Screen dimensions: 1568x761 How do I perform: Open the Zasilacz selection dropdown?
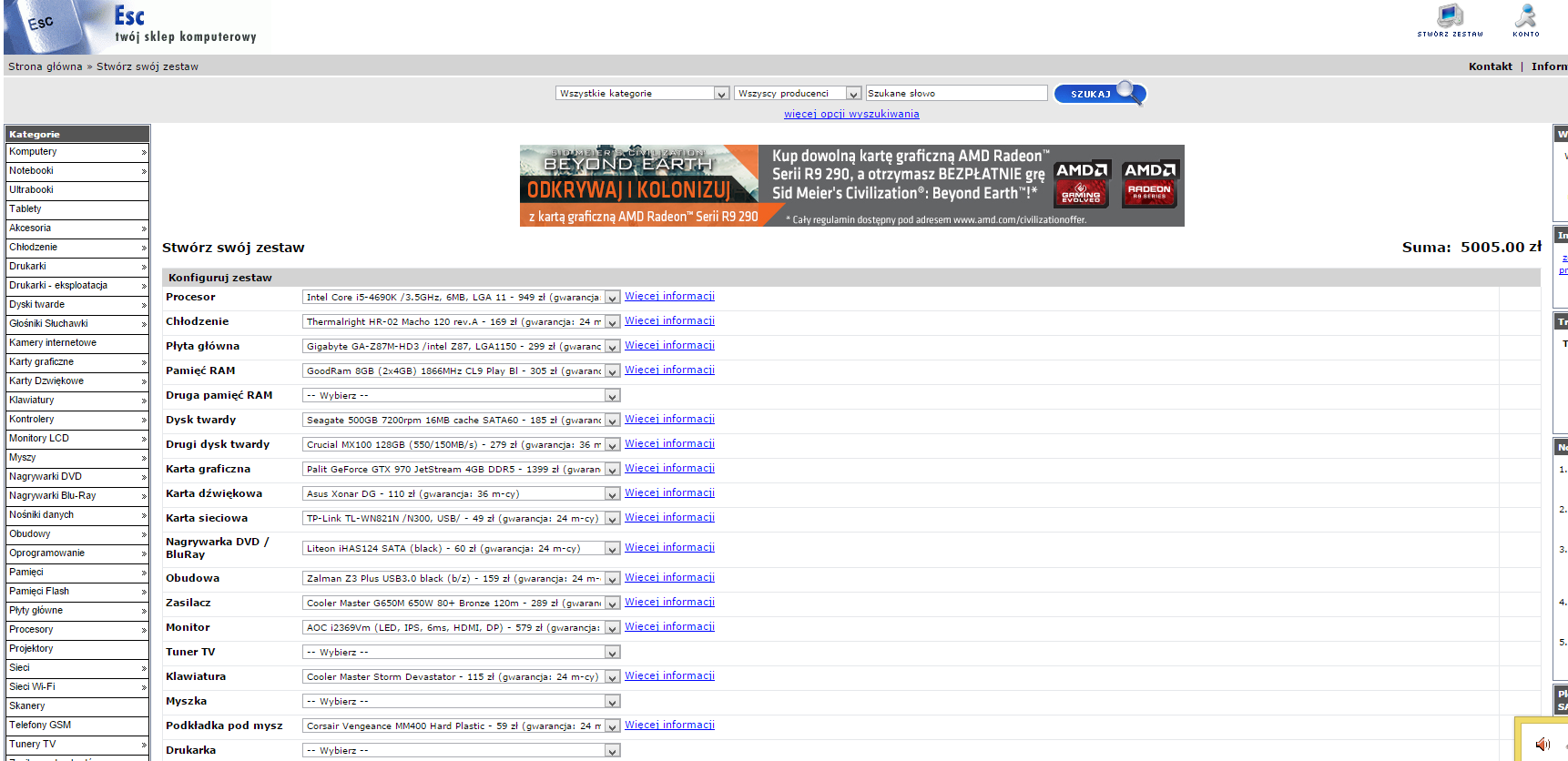pos(461,603)
